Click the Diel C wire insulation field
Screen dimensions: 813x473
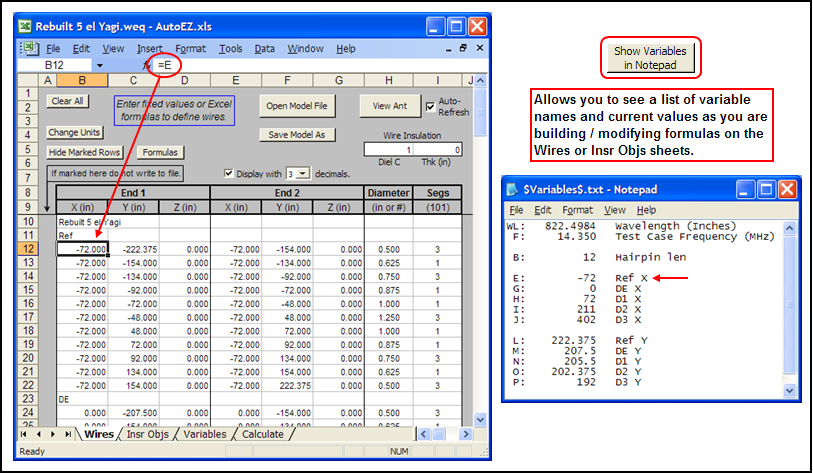pos(388,150)
